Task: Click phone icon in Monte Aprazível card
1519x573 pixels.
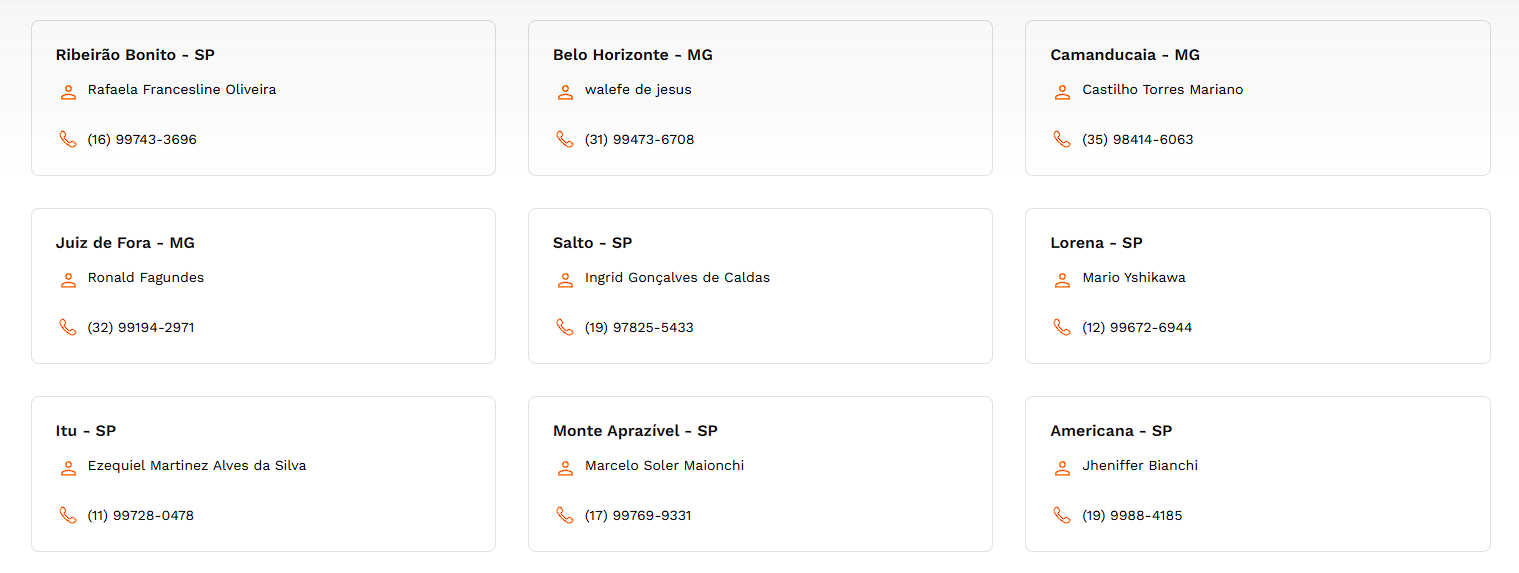Action: click(565, 515)
